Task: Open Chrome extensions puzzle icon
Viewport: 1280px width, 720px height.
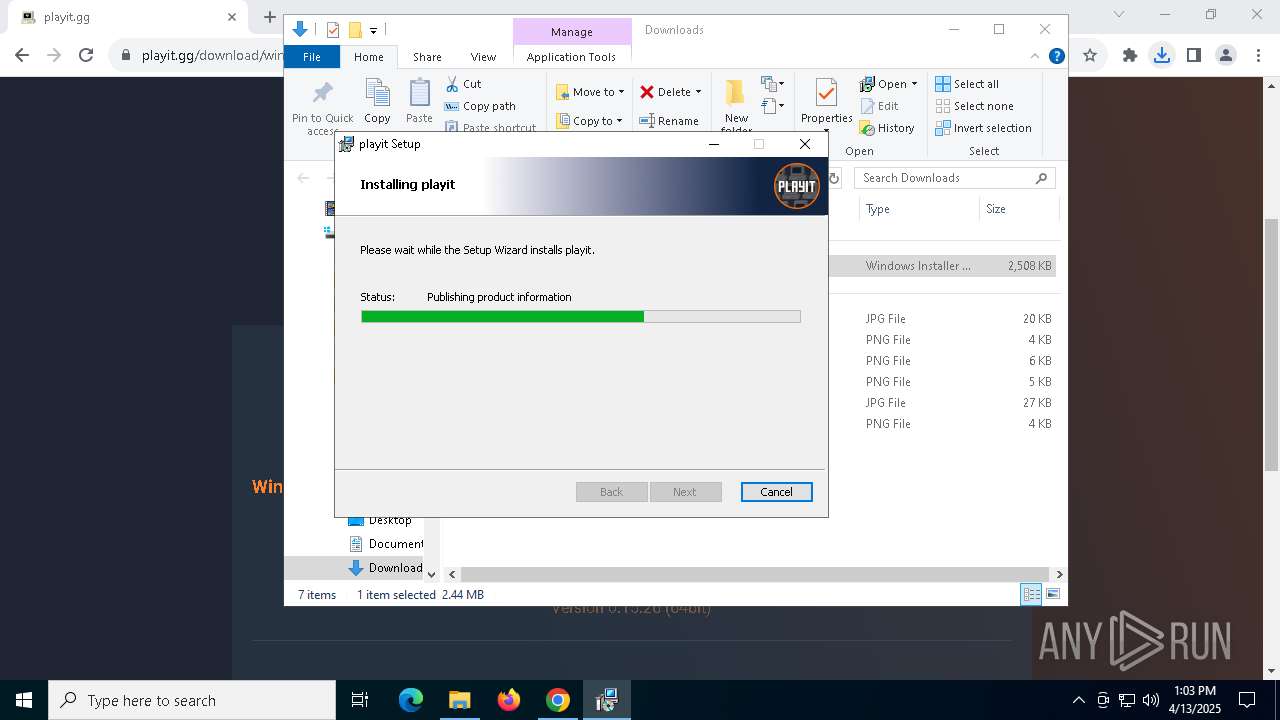Action: tap(1130, 55)
